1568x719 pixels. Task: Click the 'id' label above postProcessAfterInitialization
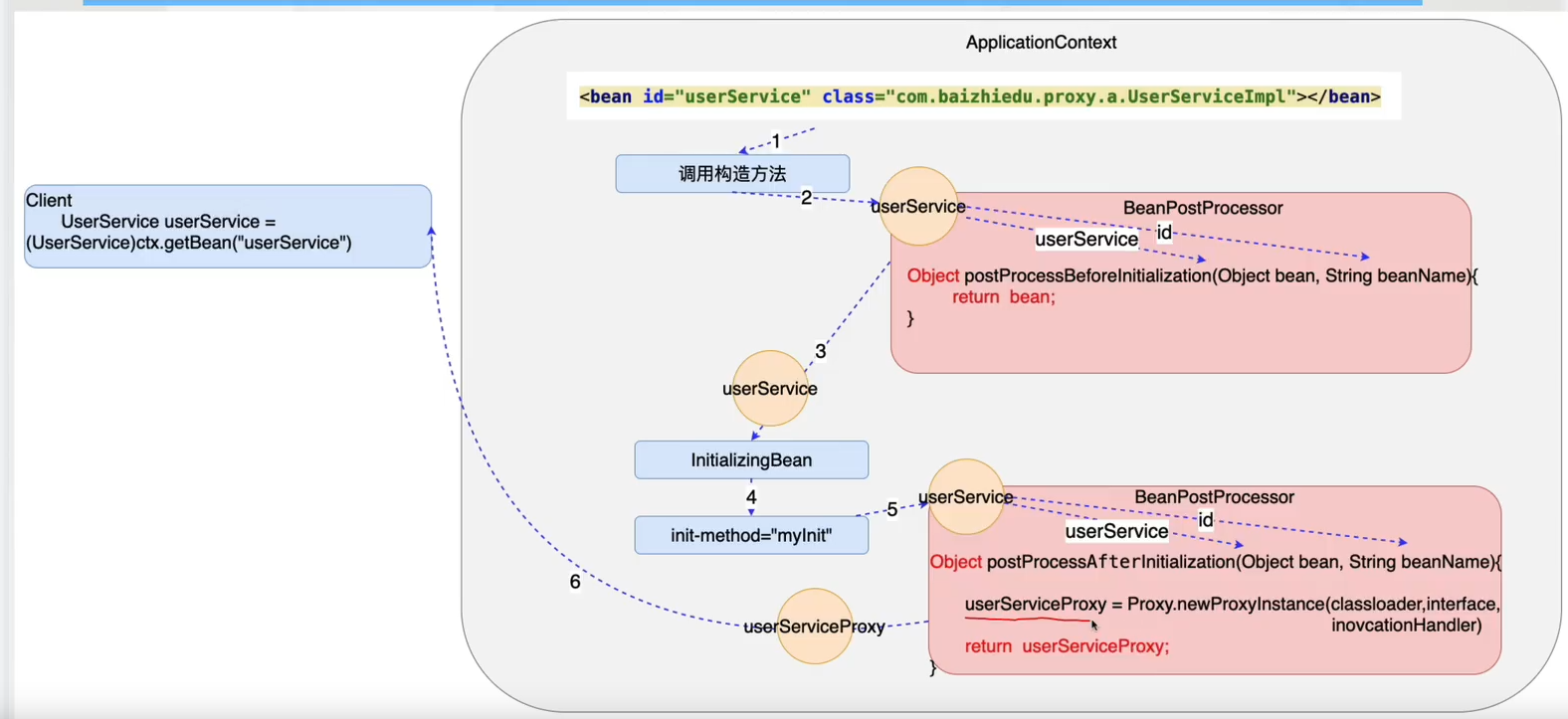(x=1205, y=520)
